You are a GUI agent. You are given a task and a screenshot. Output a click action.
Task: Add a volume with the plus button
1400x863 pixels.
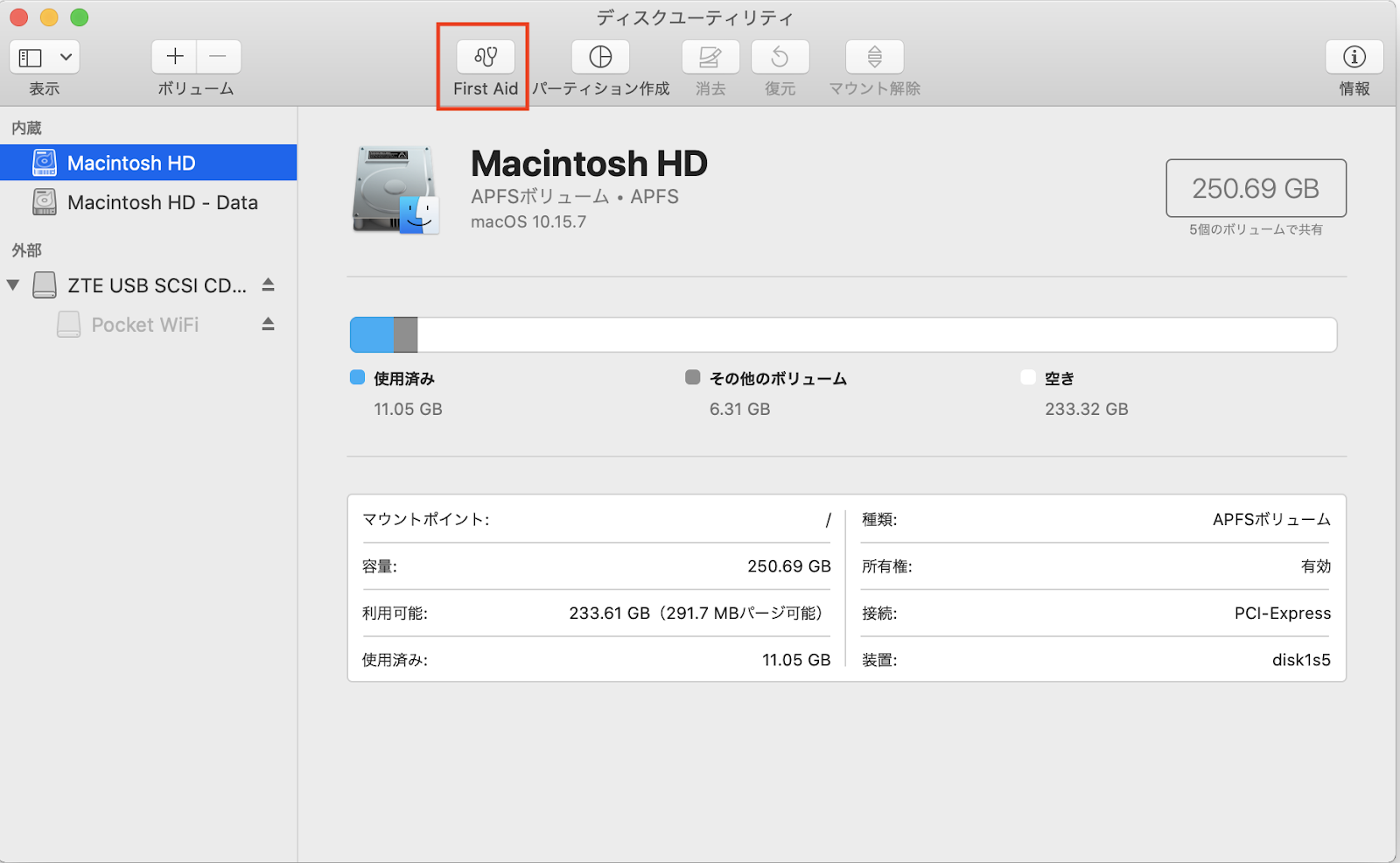pyautogui.click(x=174, y=57)
